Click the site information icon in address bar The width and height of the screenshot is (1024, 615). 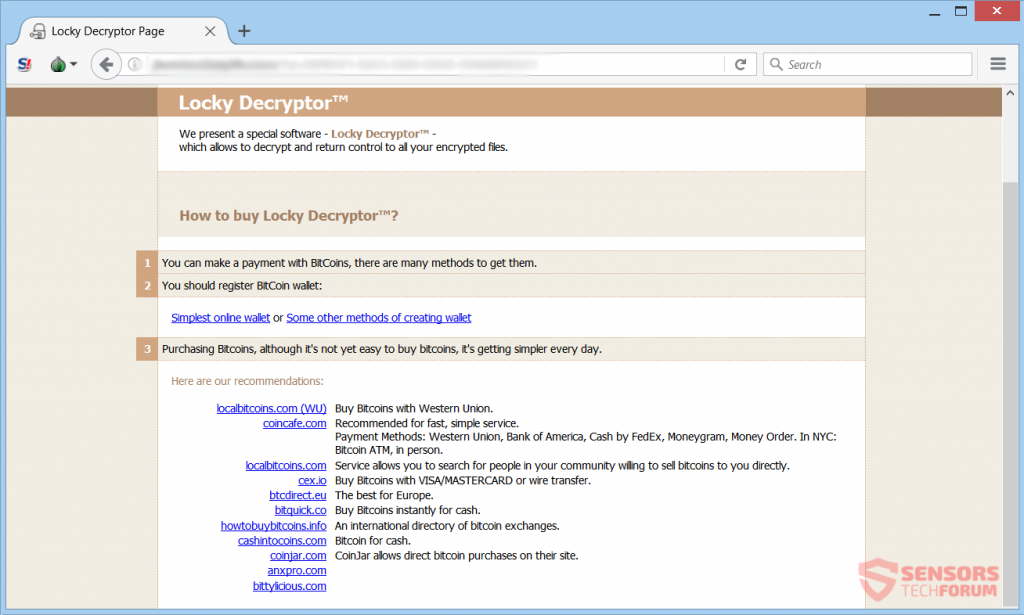point(134,63)
